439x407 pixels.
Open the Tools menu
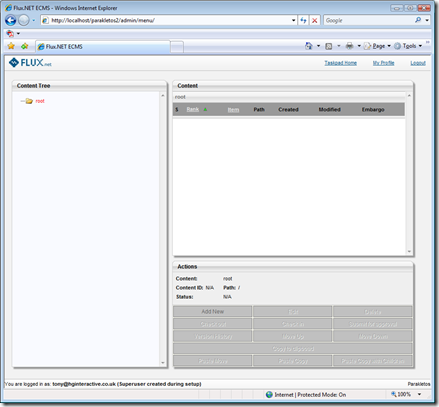408,46
